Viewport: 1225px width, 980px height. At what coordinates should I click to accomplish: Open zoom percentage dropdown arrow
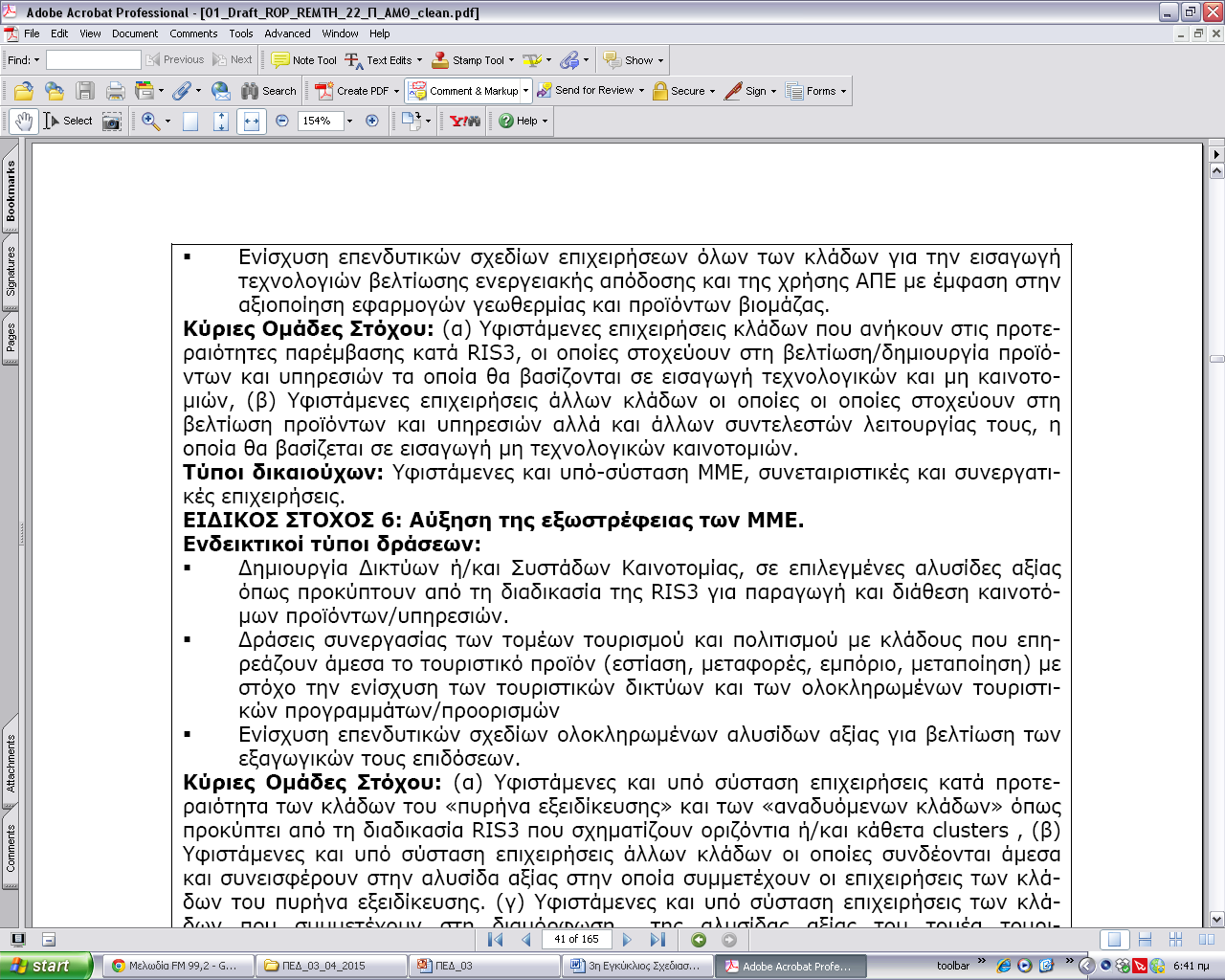point(349,121)
